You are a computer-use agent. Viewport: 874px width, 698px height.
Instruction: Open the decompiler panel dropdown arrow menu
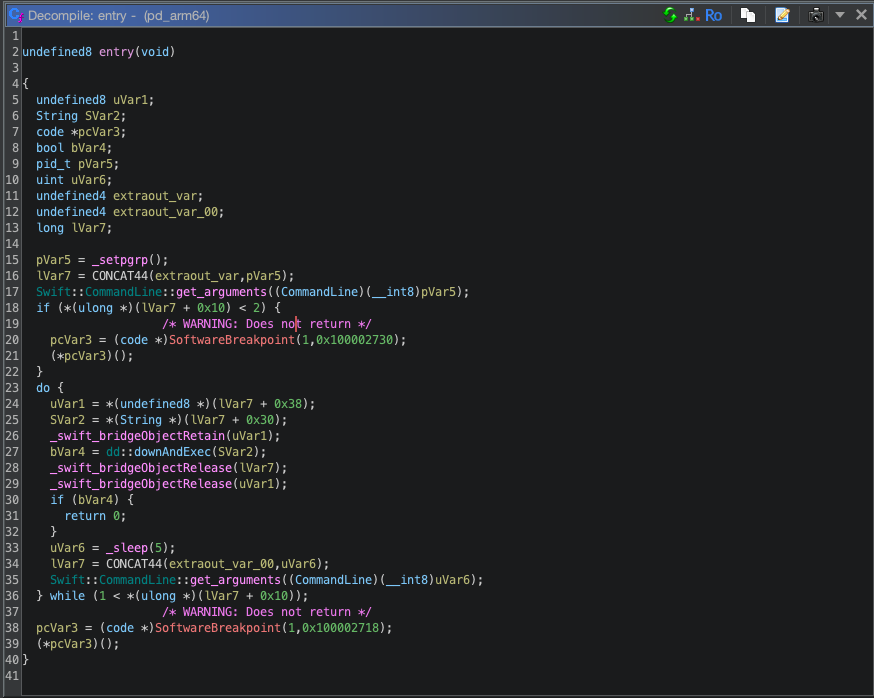[840, 15]
